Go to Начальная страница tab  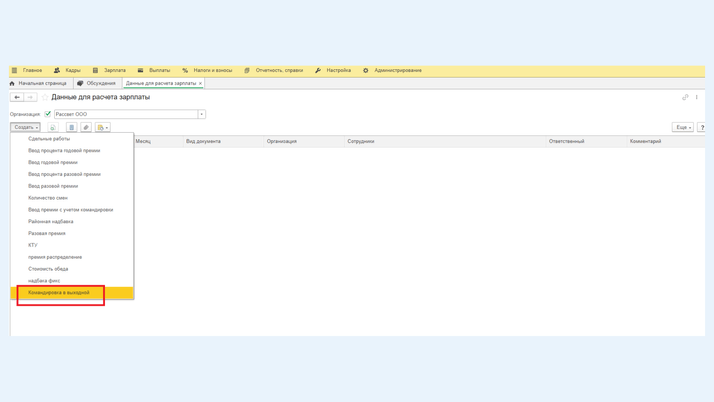(x=38, y=83)
